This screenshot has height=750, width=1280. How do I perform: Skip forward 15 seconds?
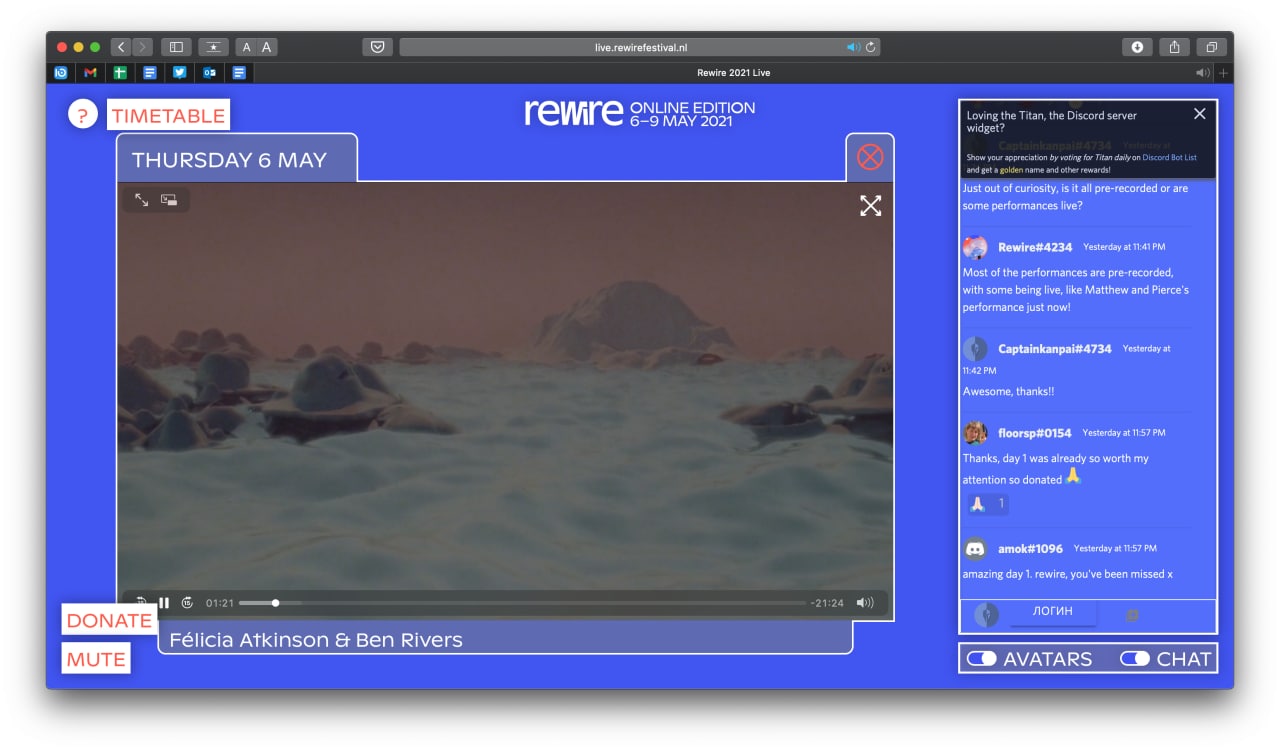[x=187, y=603]
